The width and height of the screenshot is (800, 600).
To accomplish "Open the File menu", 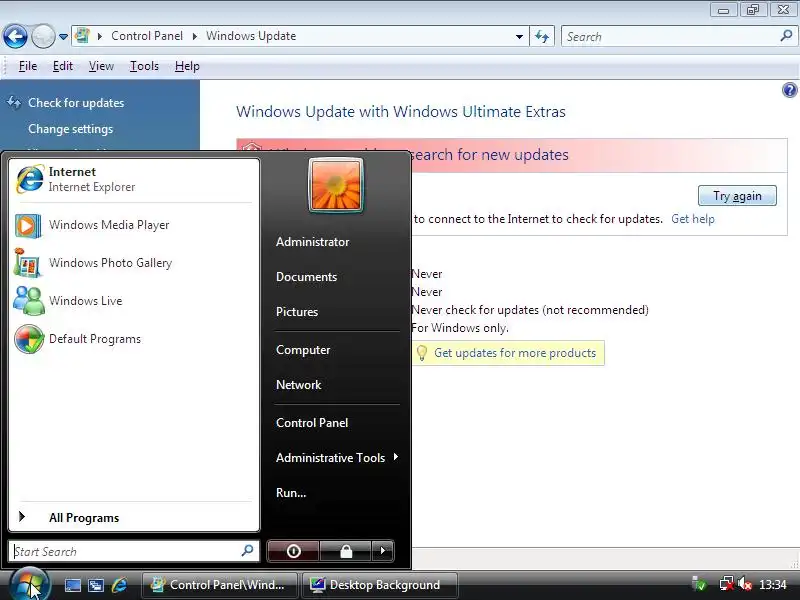I will (28, 66).
